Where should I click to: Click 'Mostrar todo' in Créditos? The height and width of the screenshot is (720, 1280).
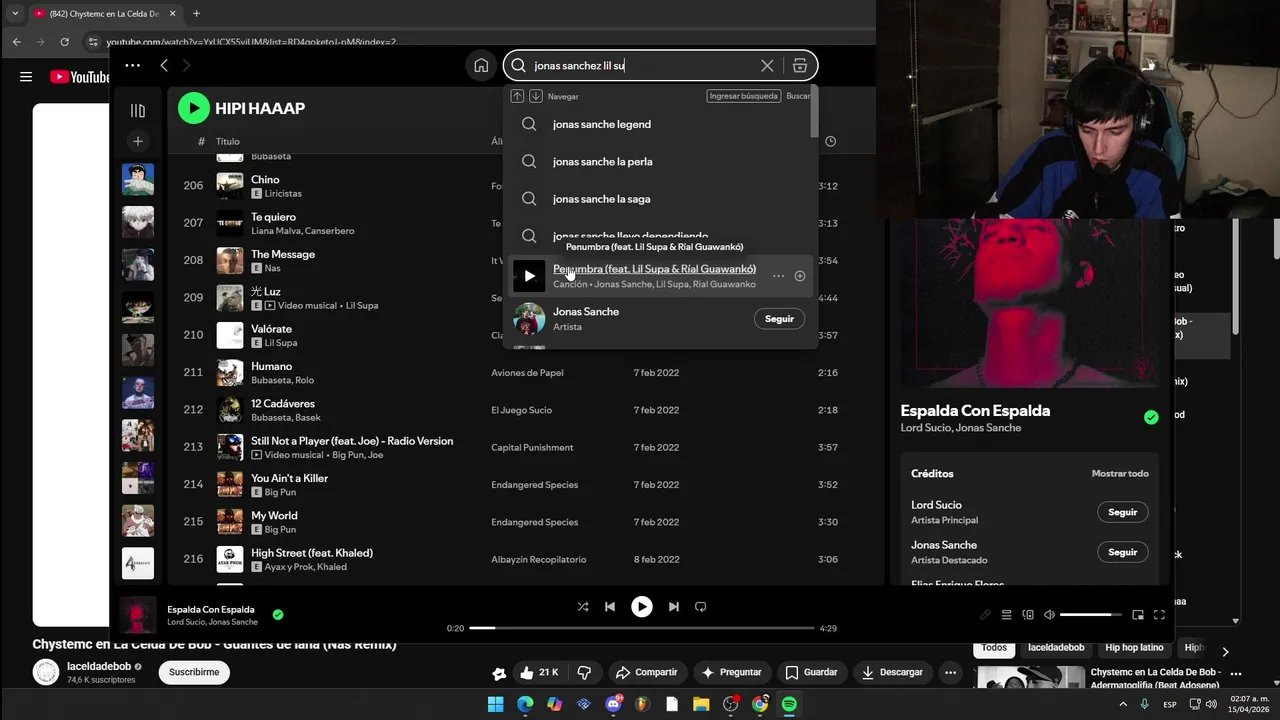1120,473
